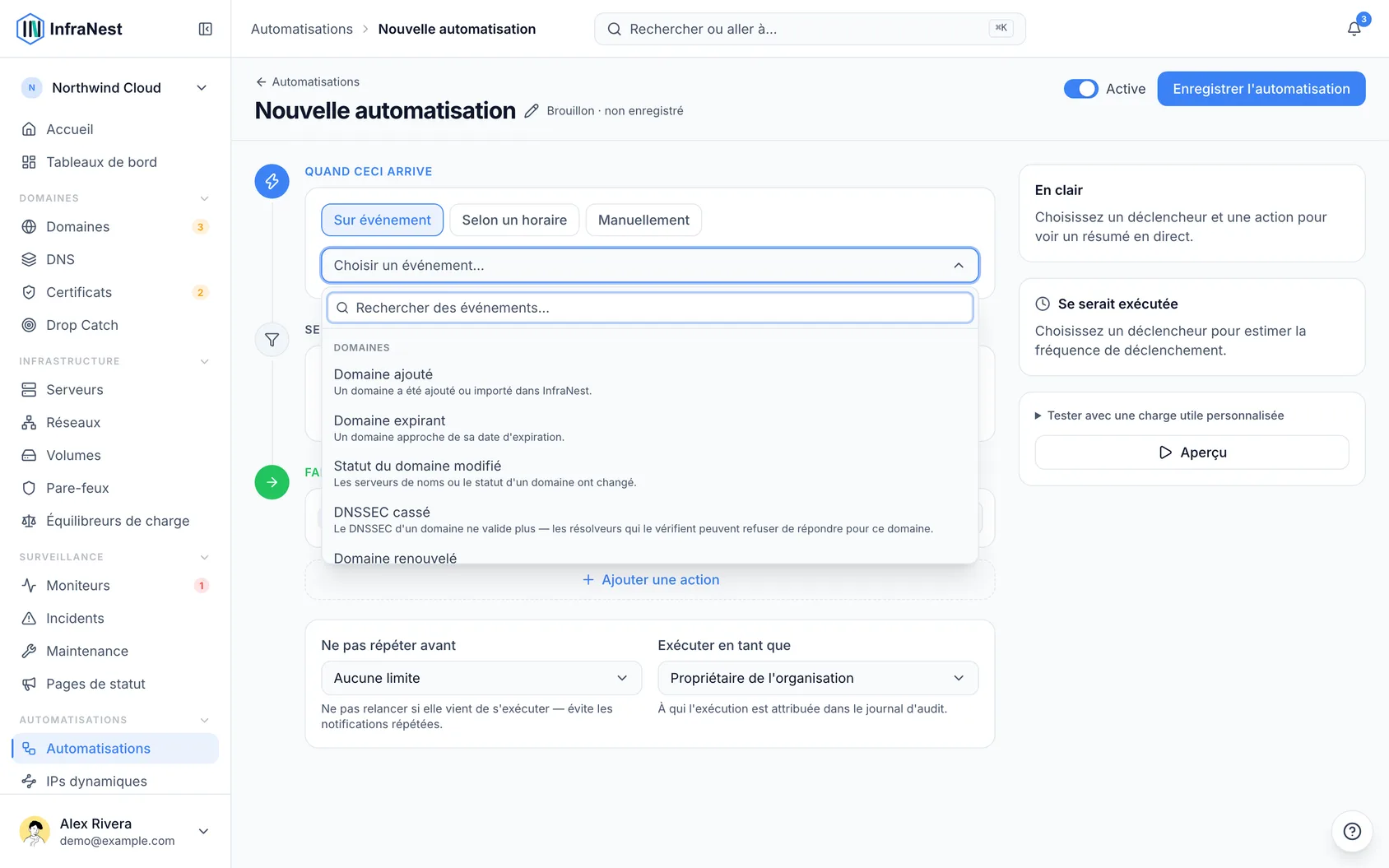The width and height of the screenshot is (1389, 868).
Task: Select the Sur événement trigger tab
Action: click(x=382, y=220)
